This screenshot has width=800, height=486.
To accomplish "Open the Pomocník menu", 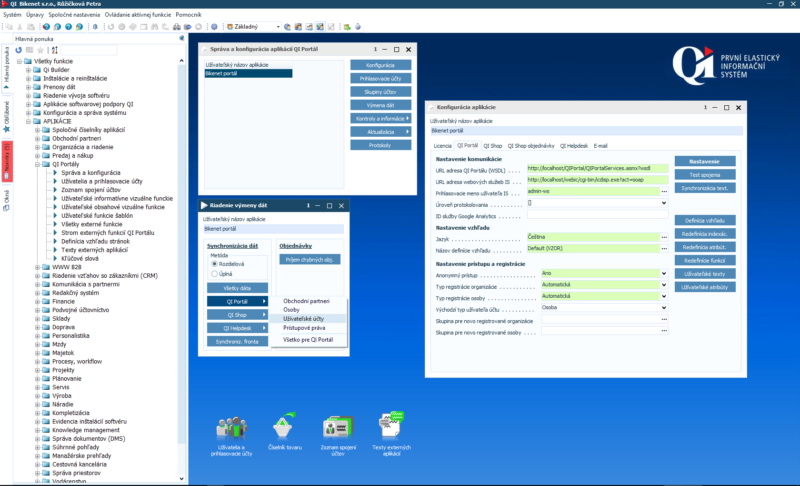I will pyautogui.click(x=188, y=15).
